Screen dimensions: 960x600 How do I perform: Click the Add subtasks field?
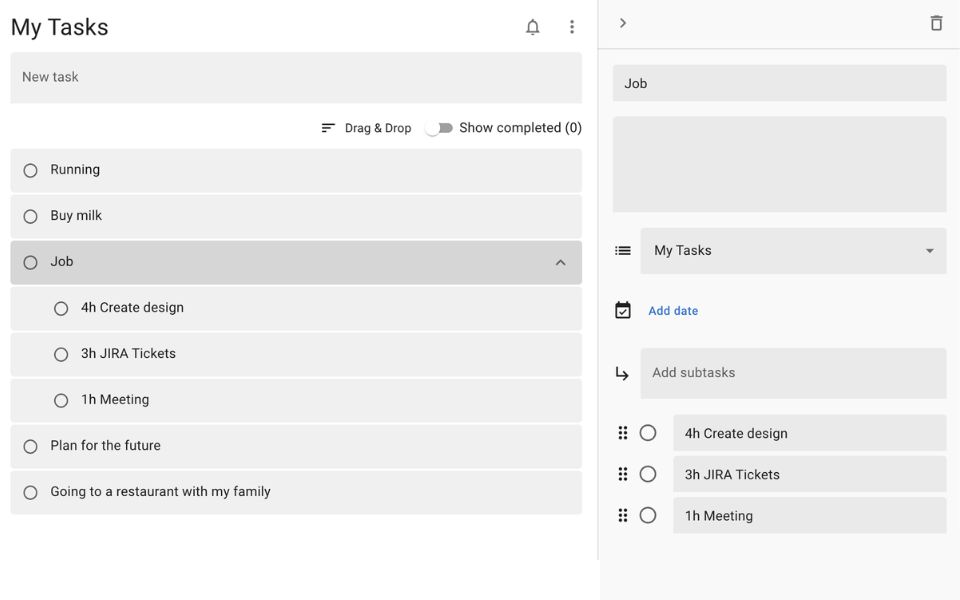pyautogui.click(x=794, y=372)
